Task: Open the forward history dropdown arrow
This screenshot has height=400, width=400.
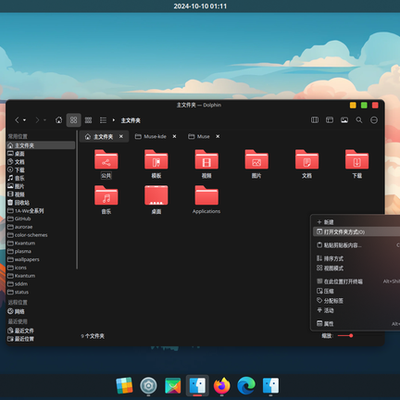Action: tap(45, 120)
